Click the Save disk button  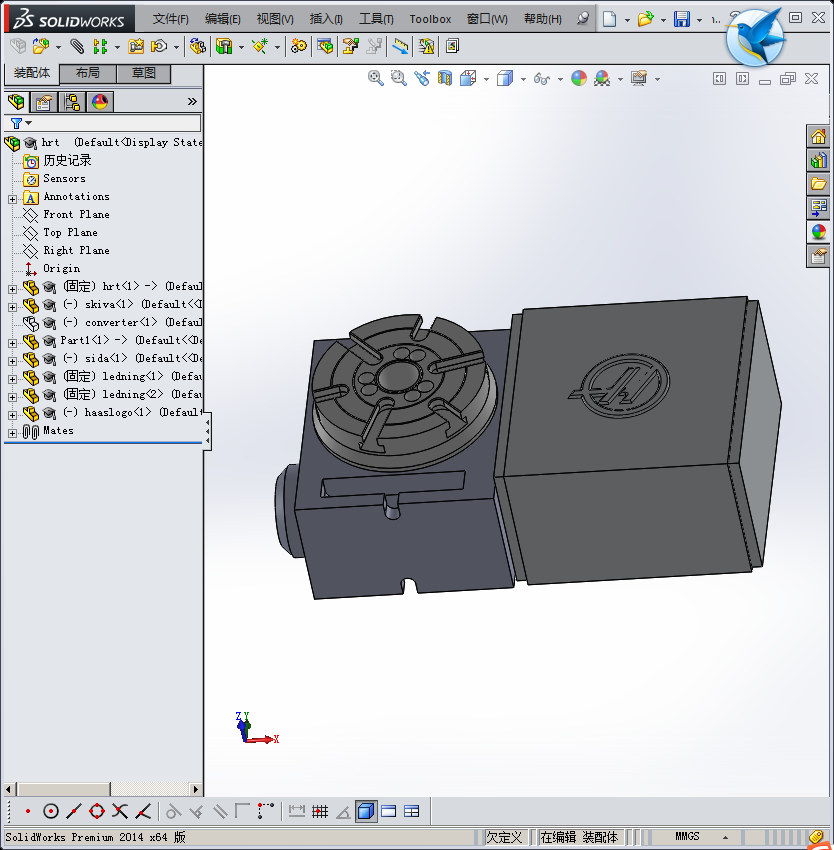(x=682, y=19)
